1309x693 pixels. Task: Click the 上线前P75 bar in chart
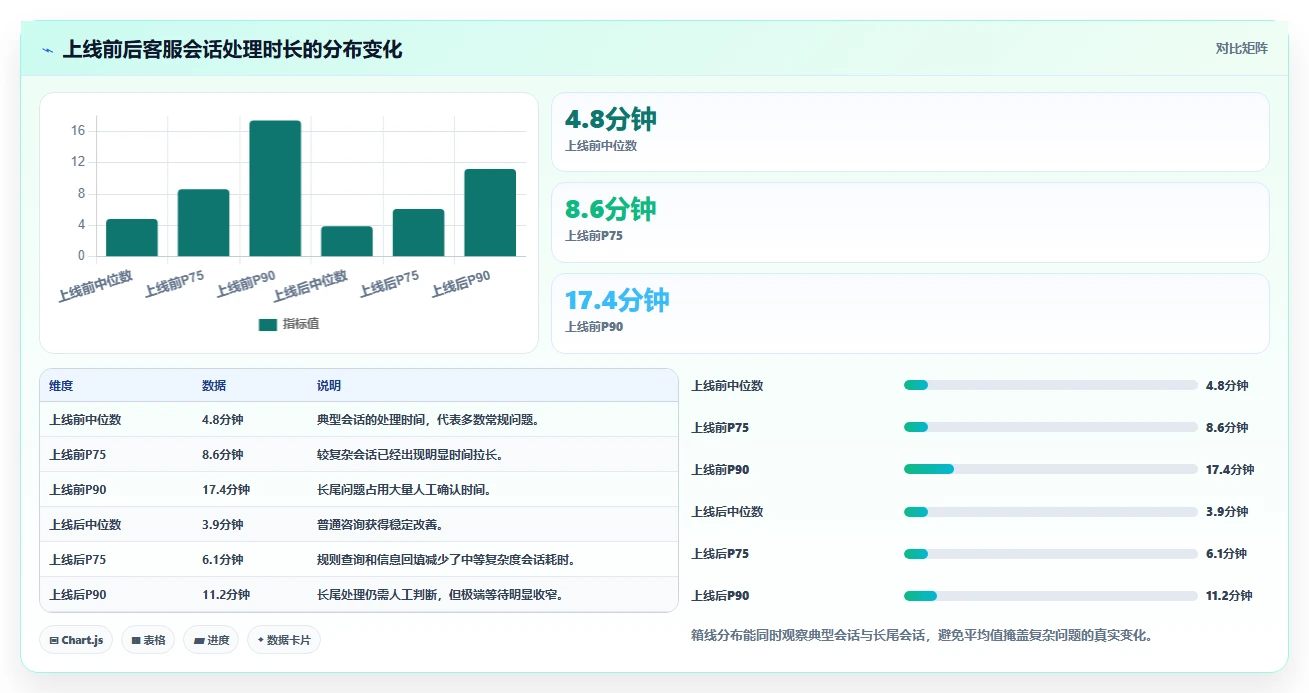point(203,223)
